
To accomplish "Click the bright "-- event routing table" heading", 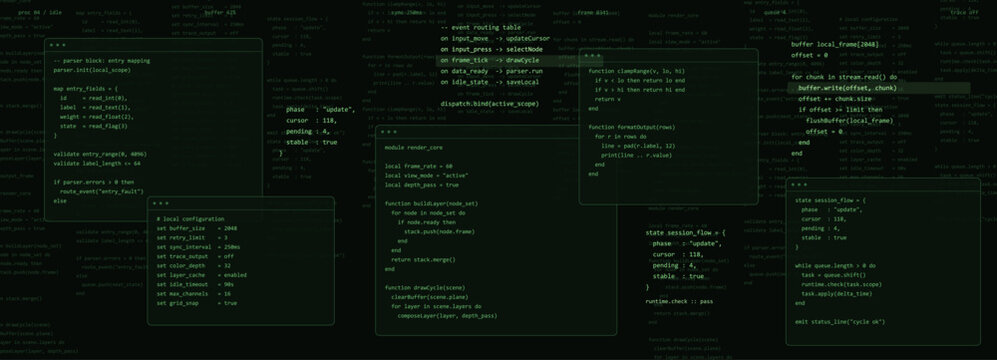I will pos(481,27).
